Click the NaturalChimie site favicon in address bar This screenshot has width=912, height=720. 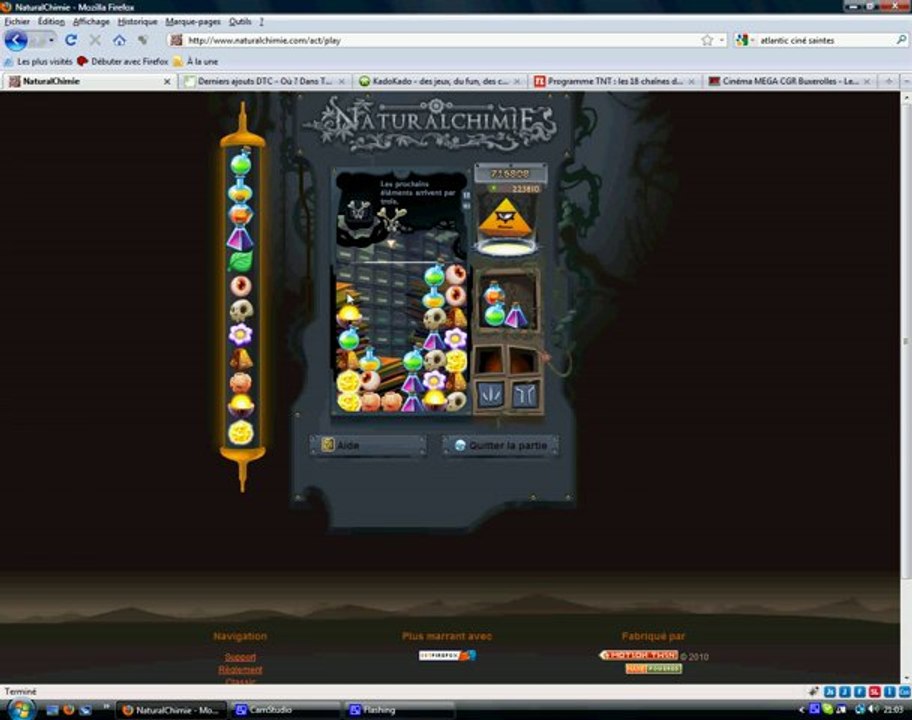point(177,40)
